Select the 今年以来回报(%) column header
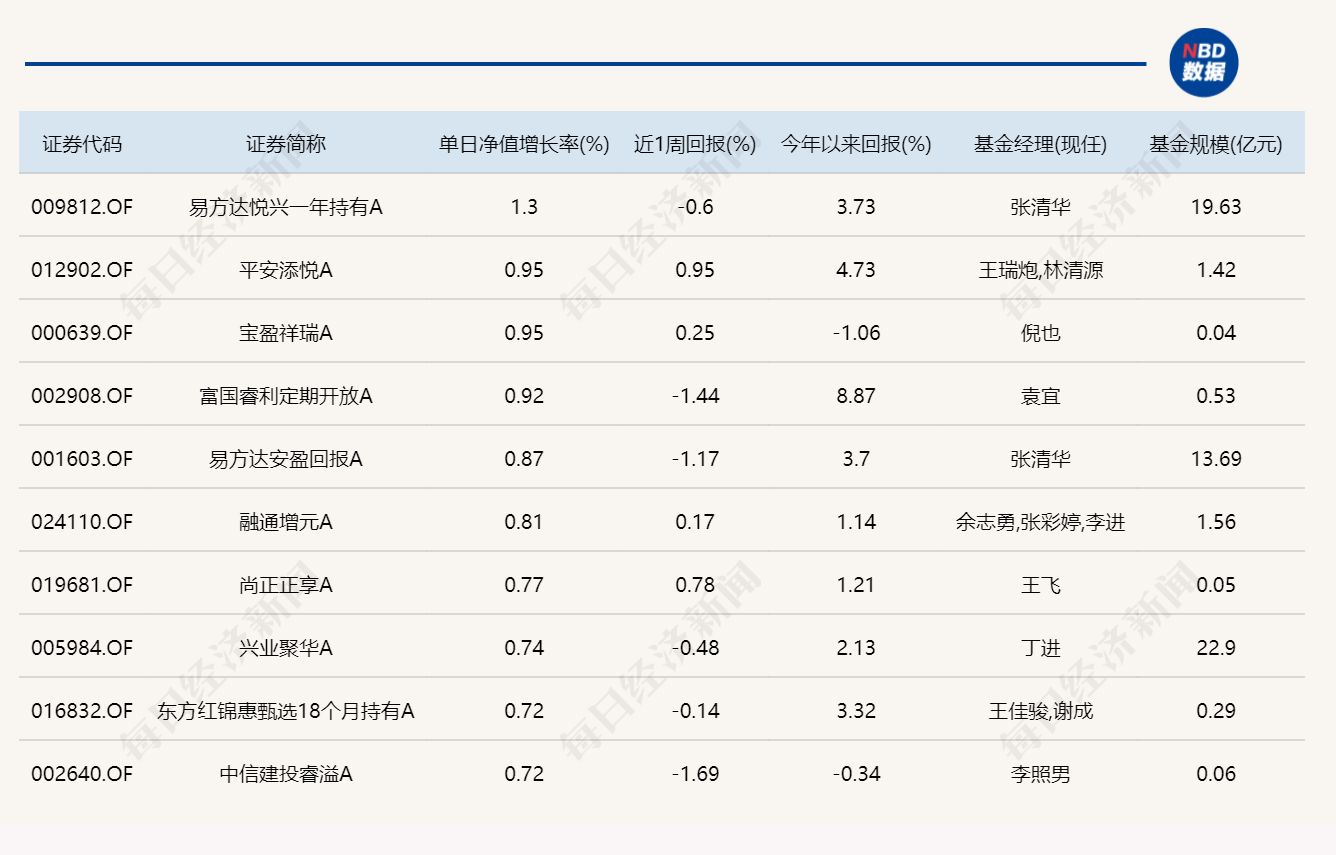 tap(856, 144)
